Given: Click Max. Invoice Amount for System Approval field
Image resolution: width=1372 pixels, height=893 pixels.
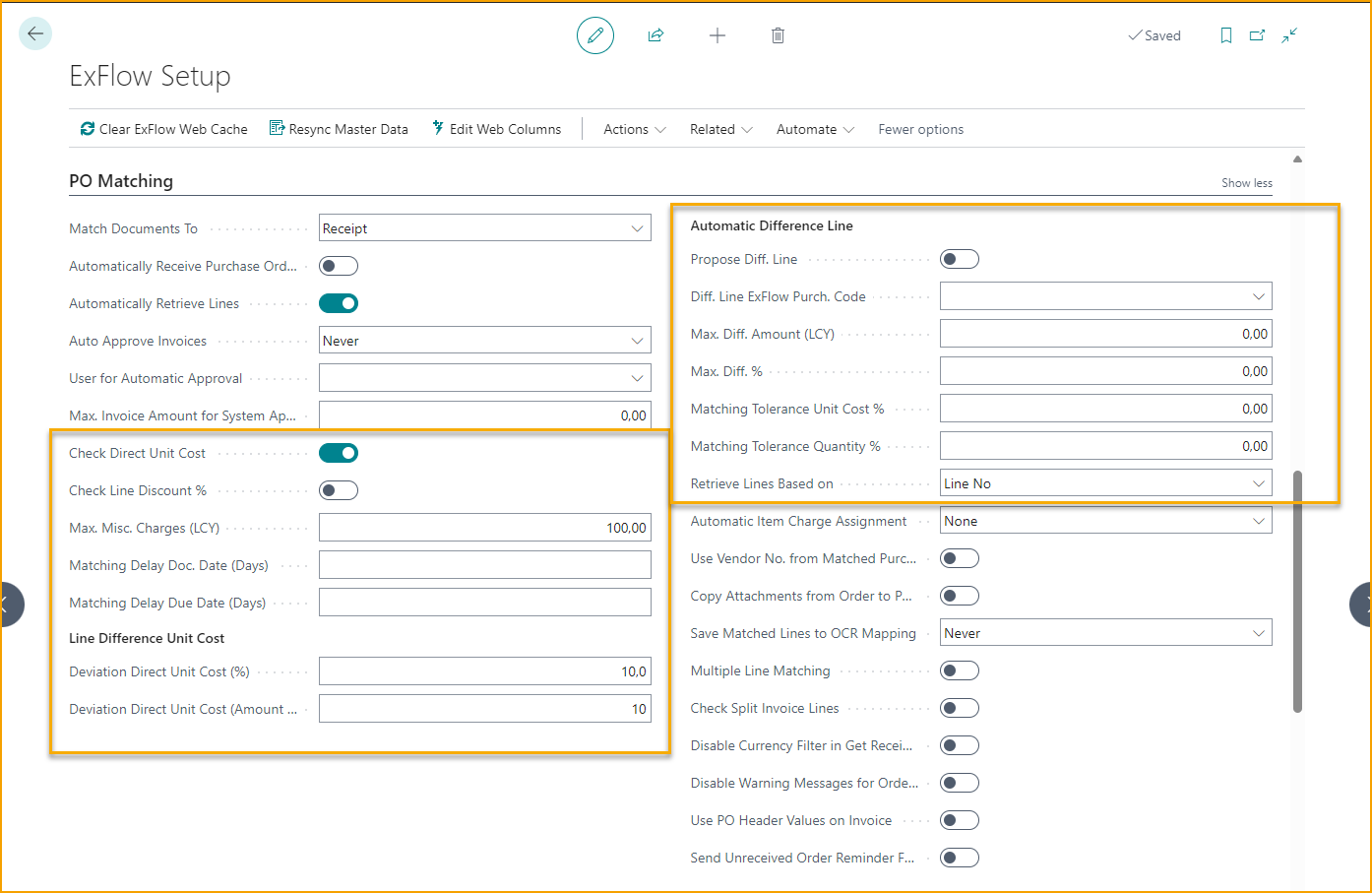Looking at the screenshot, I should 485,415.
